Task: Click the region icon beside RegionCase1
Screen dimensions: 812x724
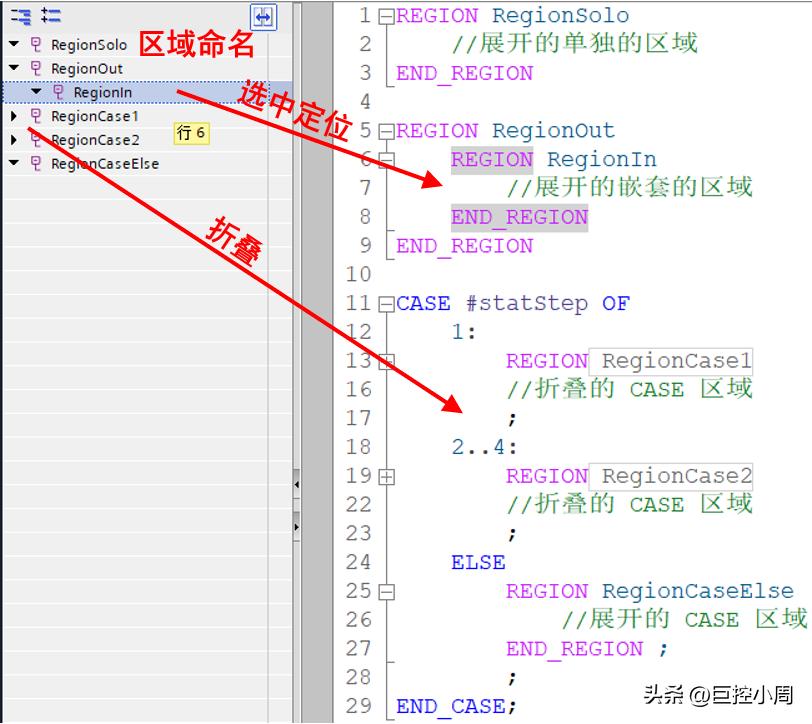Action: [x=36, y=117]
